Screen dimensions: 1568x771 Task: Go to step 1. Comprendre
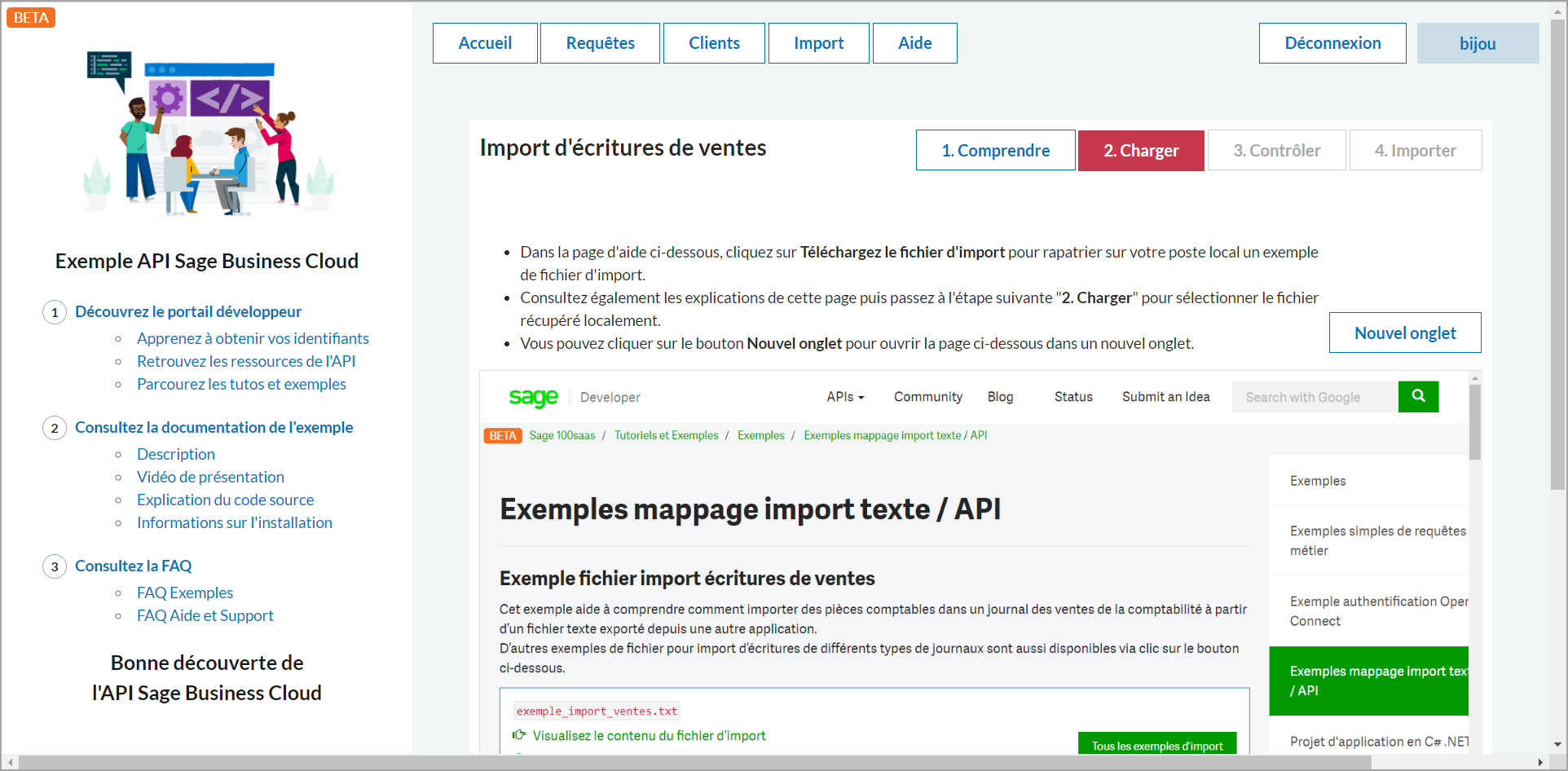pos(995,150)
